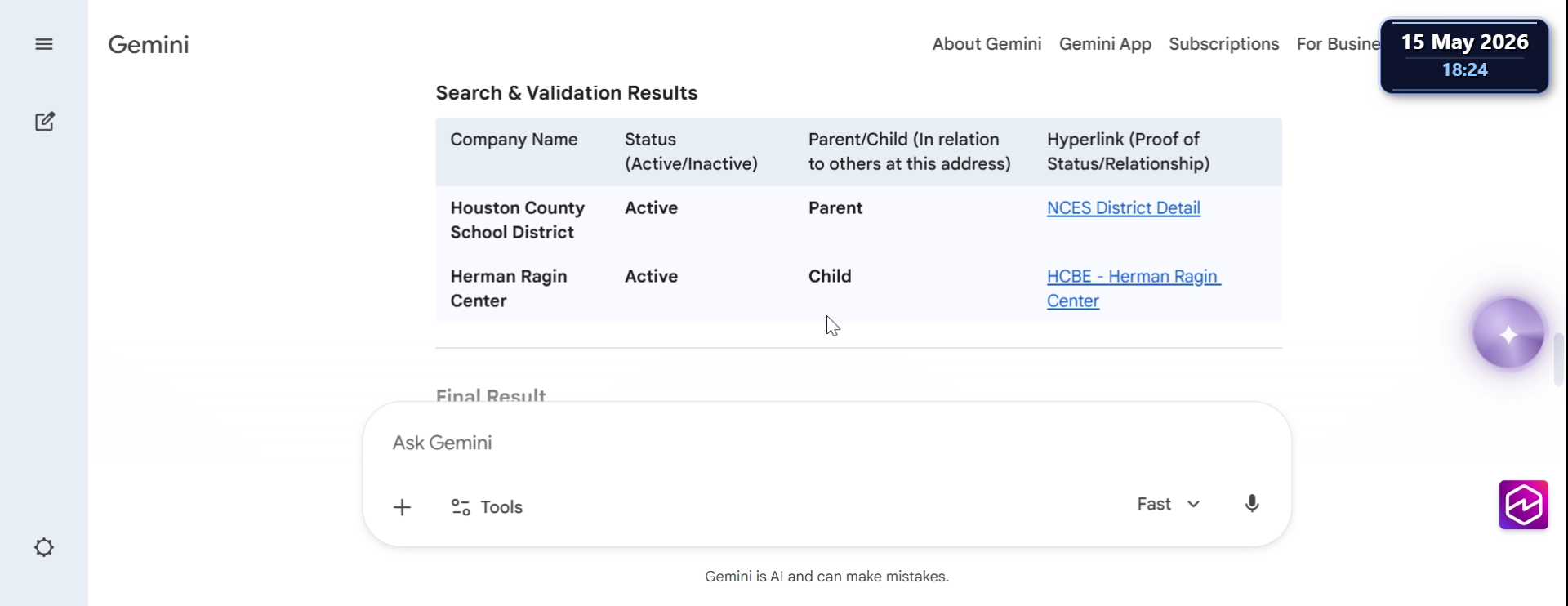1568x606 pixels.
Task: Go to the Gemini App page
Action: 1105,44
